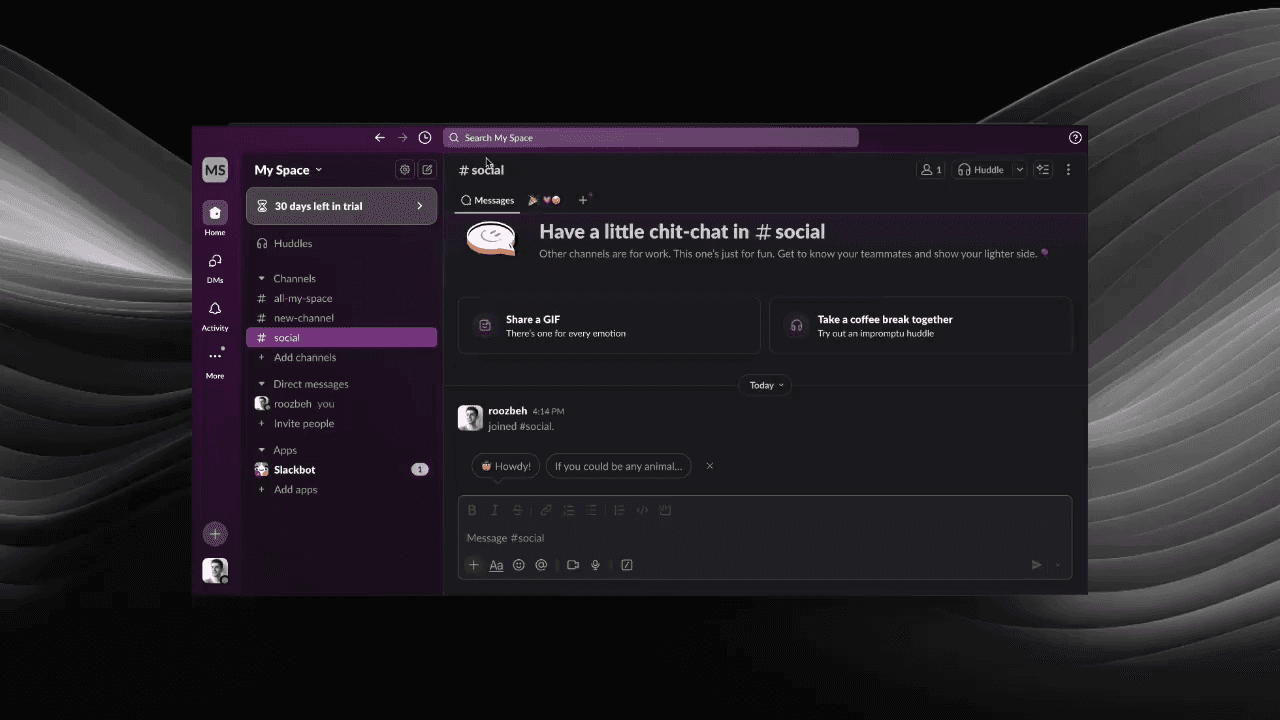The image size is (1280, 720).
Task: Open send options arrow beside send button
Action: [x=1057, y=565]
